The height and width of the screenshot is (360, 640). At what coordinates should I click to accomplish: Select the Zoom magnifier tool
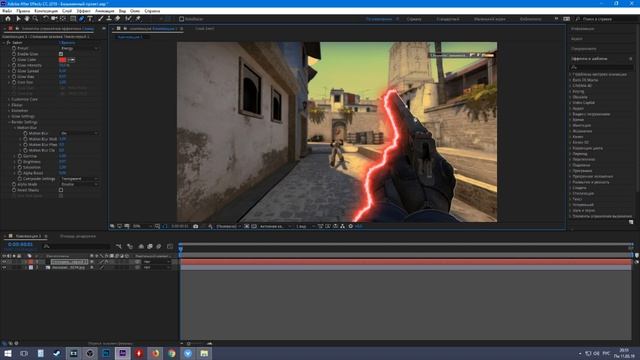point(36,19)
